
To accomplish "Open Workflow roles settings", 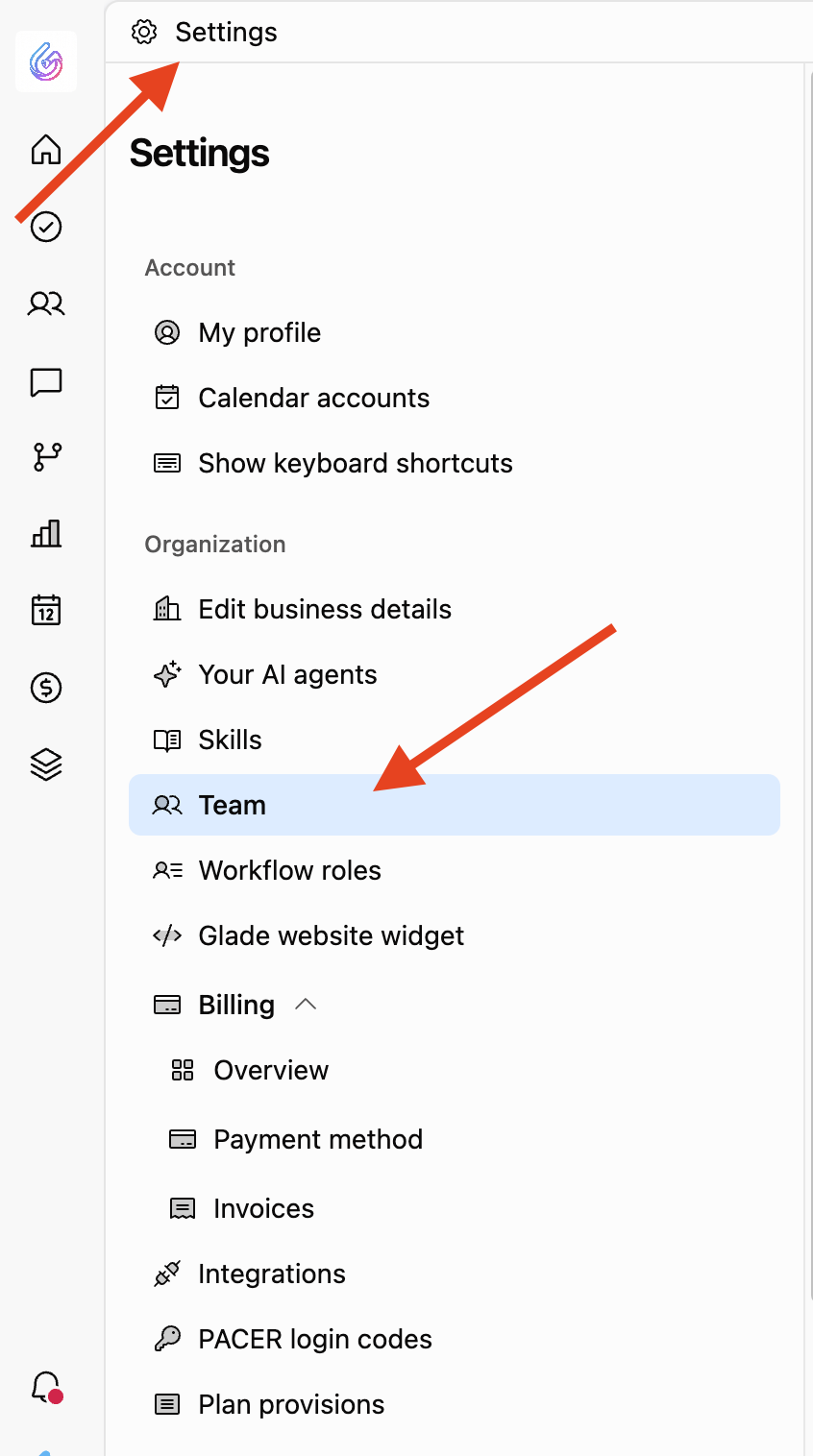I will 455,870.
